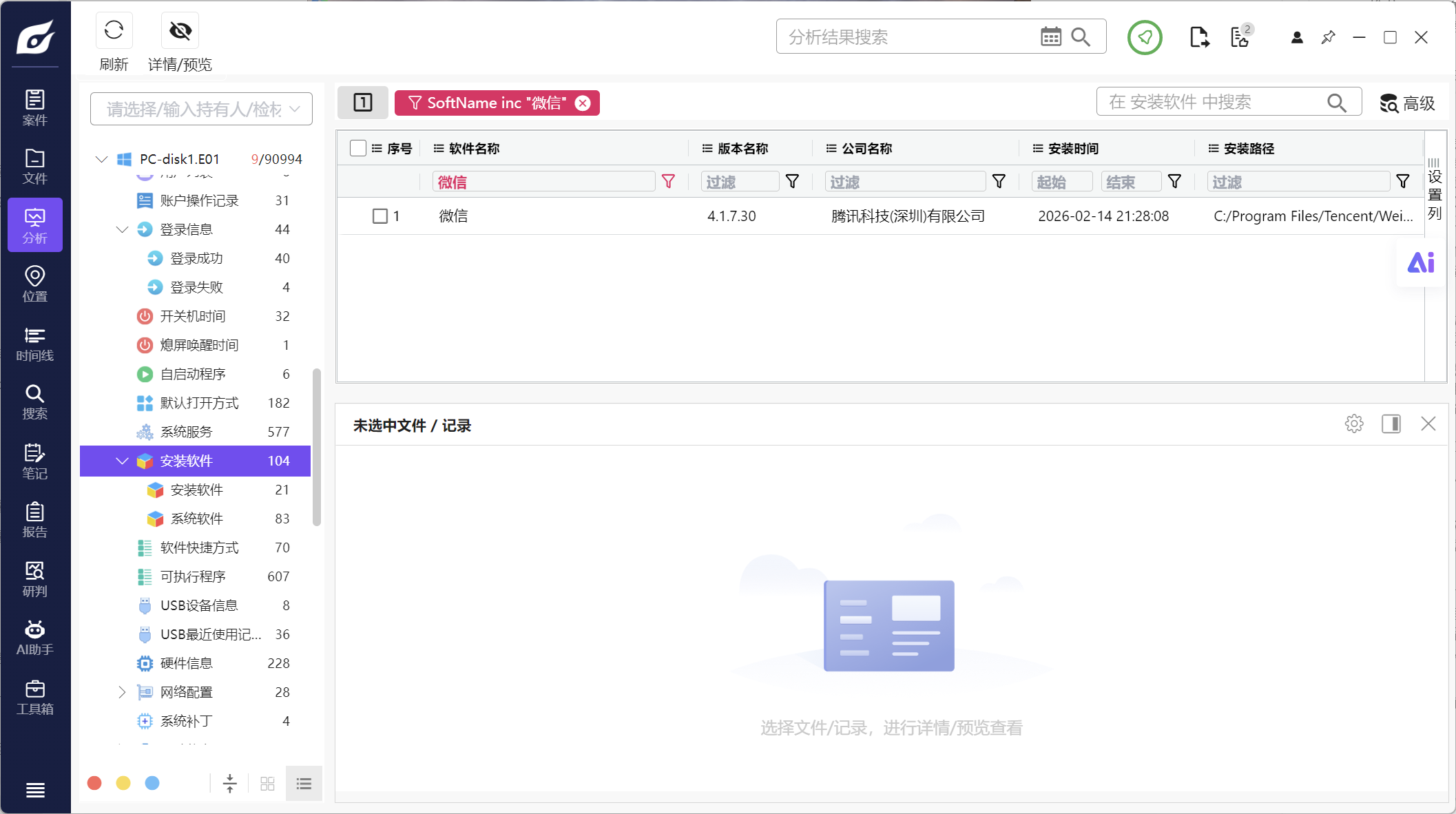Collapse the 安装软件 parent node
The height and width of the screenshot is (814, 1456).
pos(123,461)
